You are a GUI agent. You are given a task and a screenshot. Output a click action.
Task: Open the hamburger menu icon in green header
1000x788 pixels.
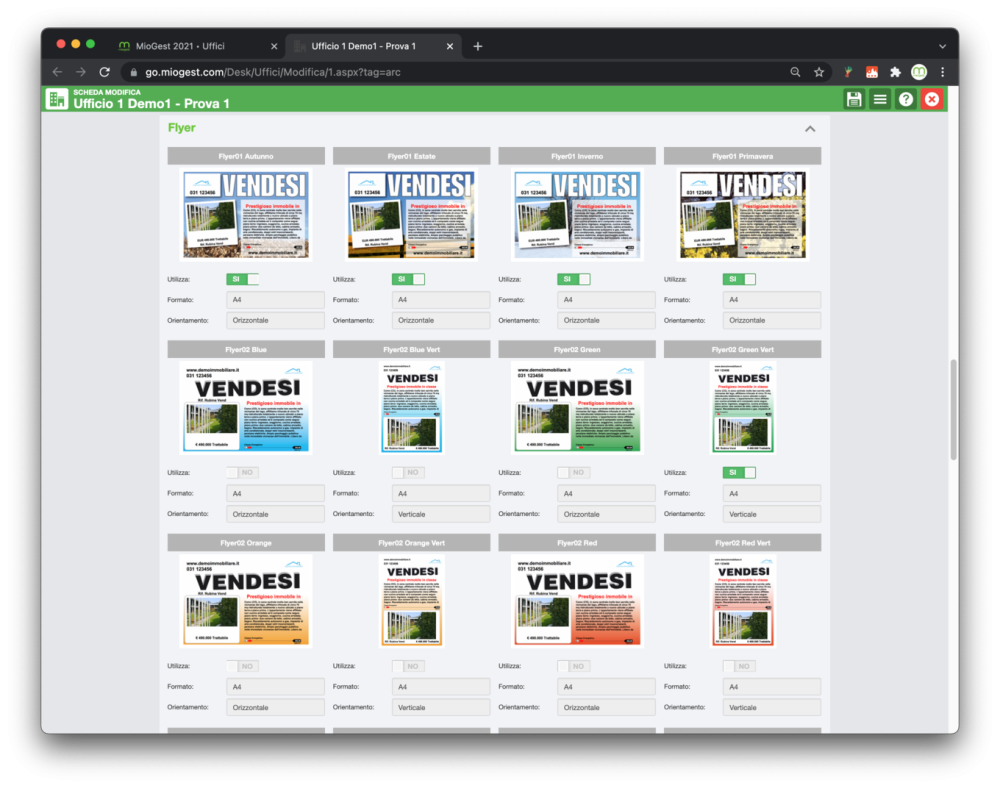coord(879,99)
